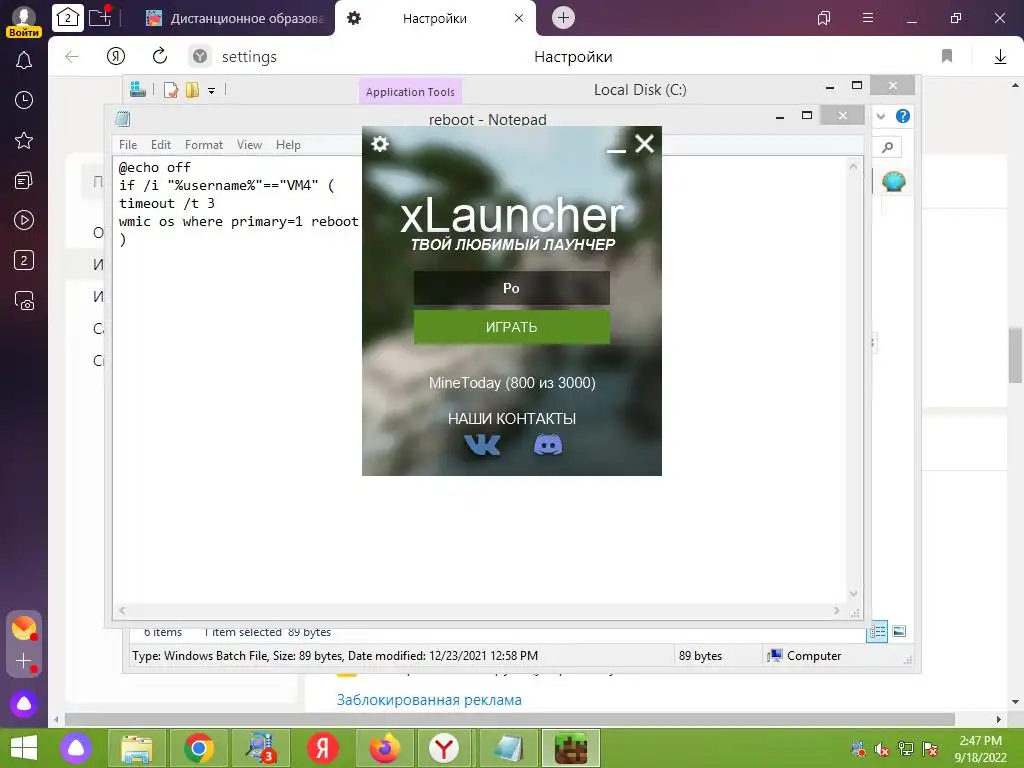This screenshot has width=1024, height=768.
Task: Open the VK contact icon
Action: (482, 445)
